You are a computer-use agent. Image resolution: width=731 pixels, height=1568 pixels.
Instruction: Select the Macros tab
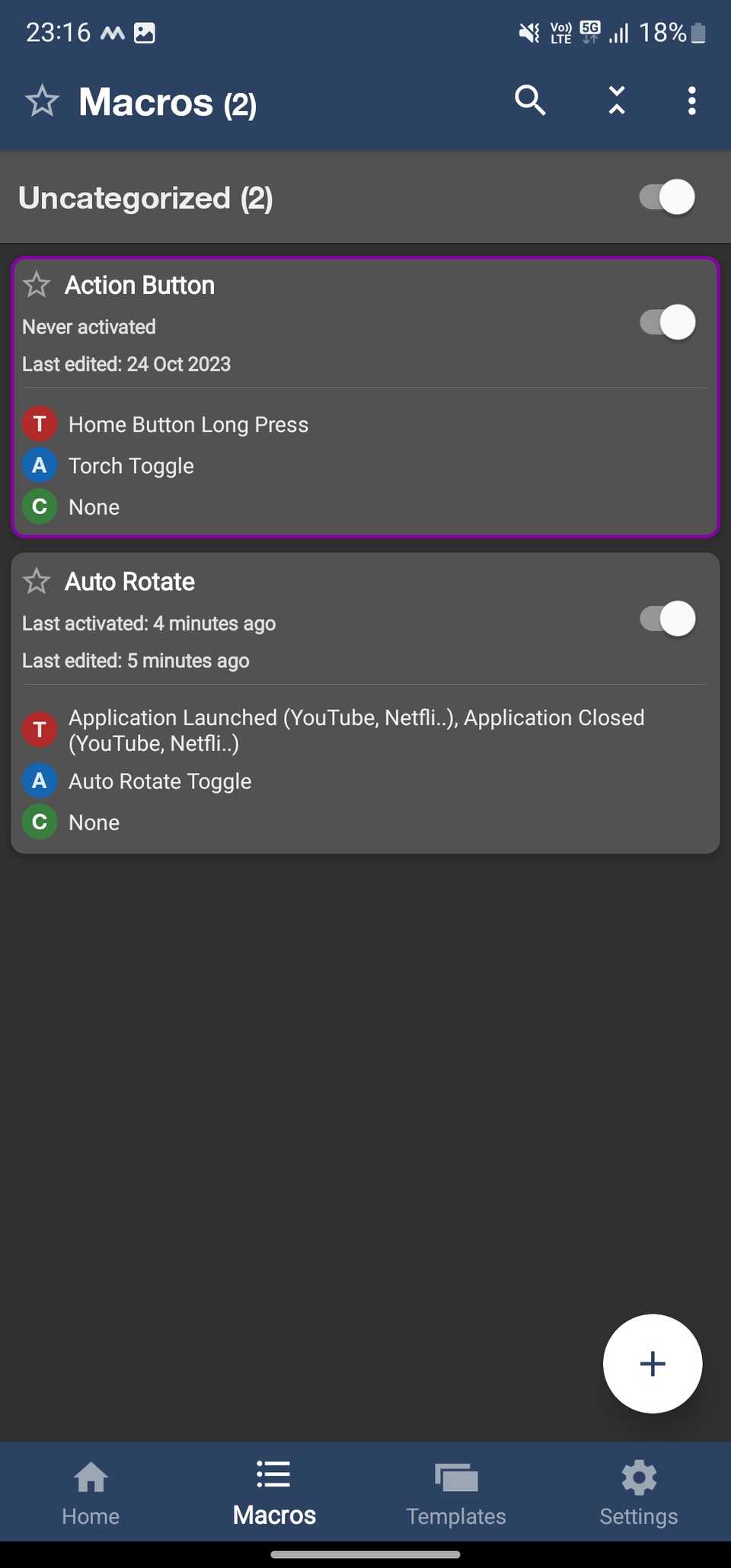click(x=273, y=1491)
